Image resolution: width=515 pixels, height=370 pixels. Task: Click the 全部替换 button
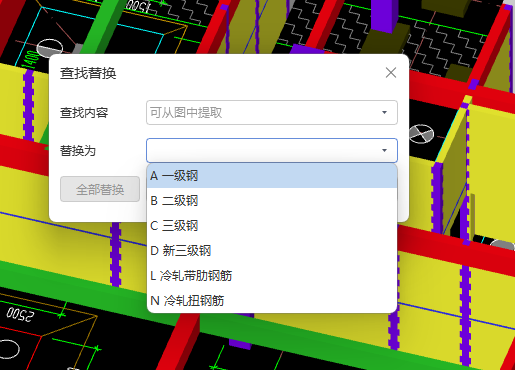100,189
